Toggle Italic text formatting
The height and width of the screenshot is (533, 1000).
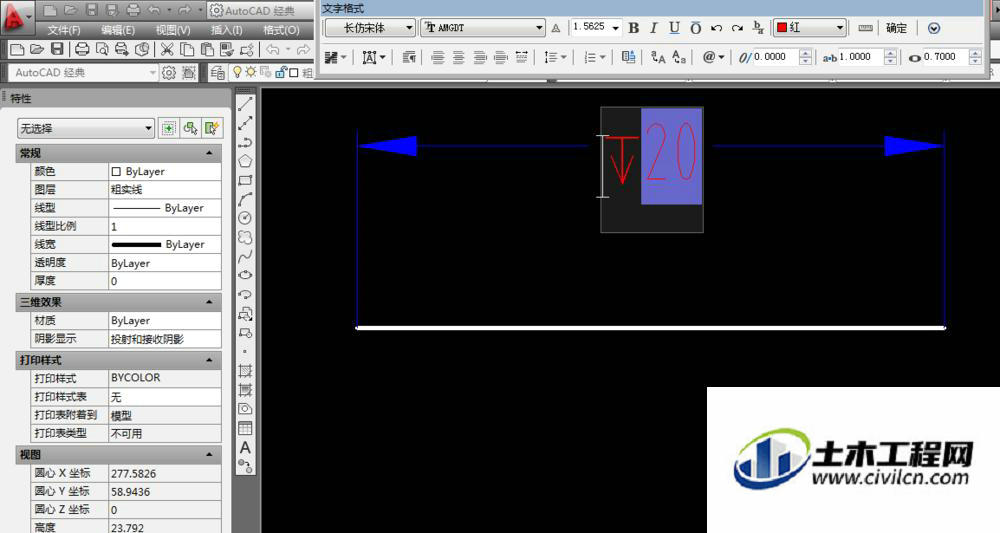click(x=654, y=28)
